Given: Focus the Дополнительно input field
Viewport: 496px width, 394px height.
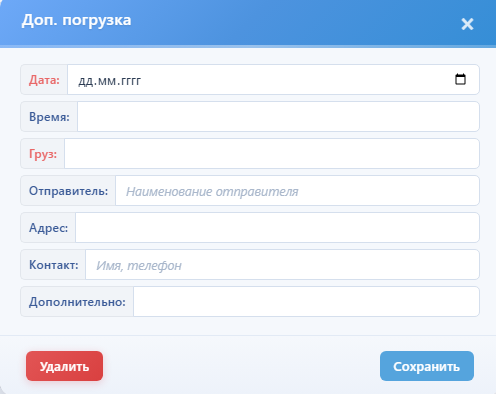Looking at the screenshot, I should point(306,302).
